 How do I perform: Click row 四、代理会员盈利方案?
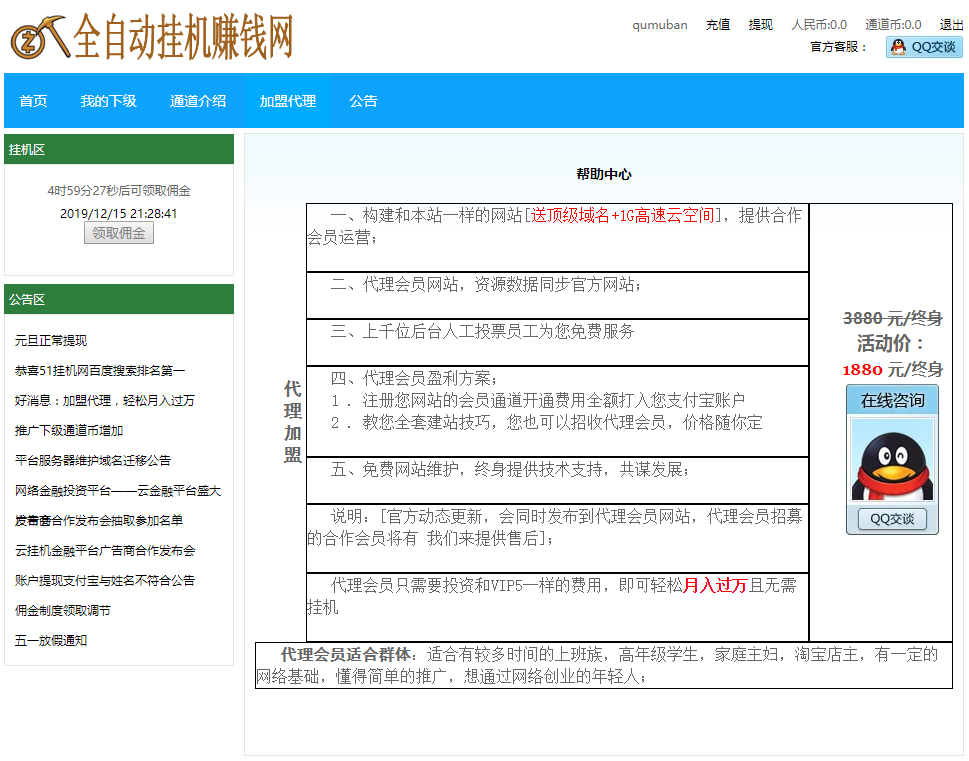[557, 412]
